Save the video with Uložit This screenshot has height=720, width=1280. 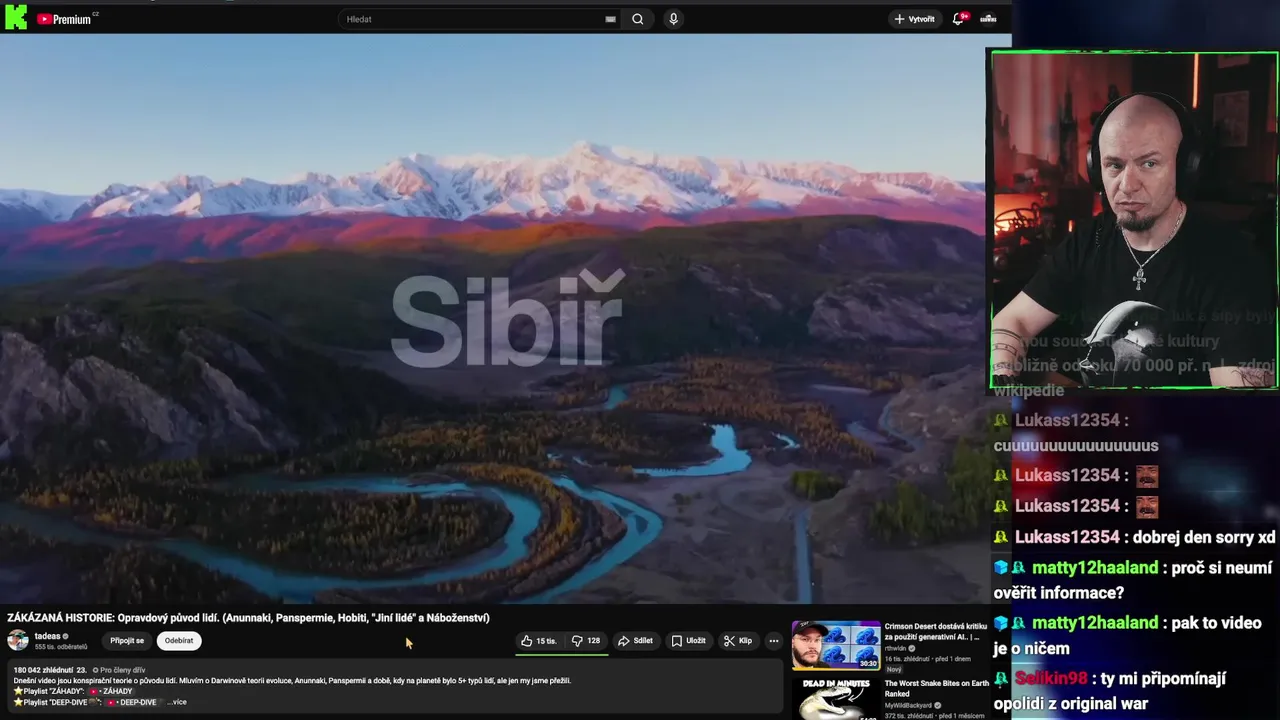[688, 641]
